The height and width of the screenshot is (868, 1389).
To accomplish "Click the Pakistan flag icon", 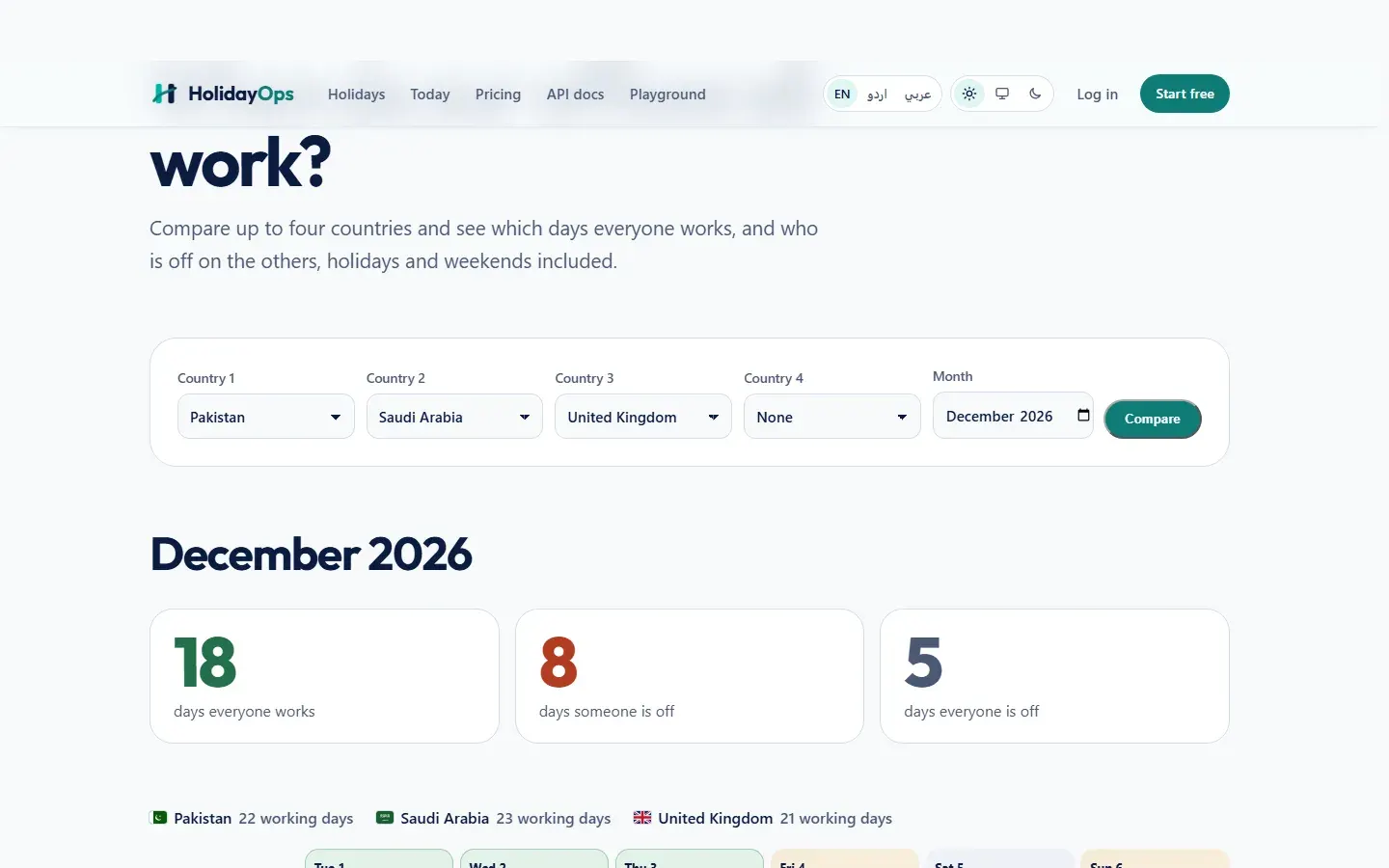I will pyautogui.click(x=159, y=818).
